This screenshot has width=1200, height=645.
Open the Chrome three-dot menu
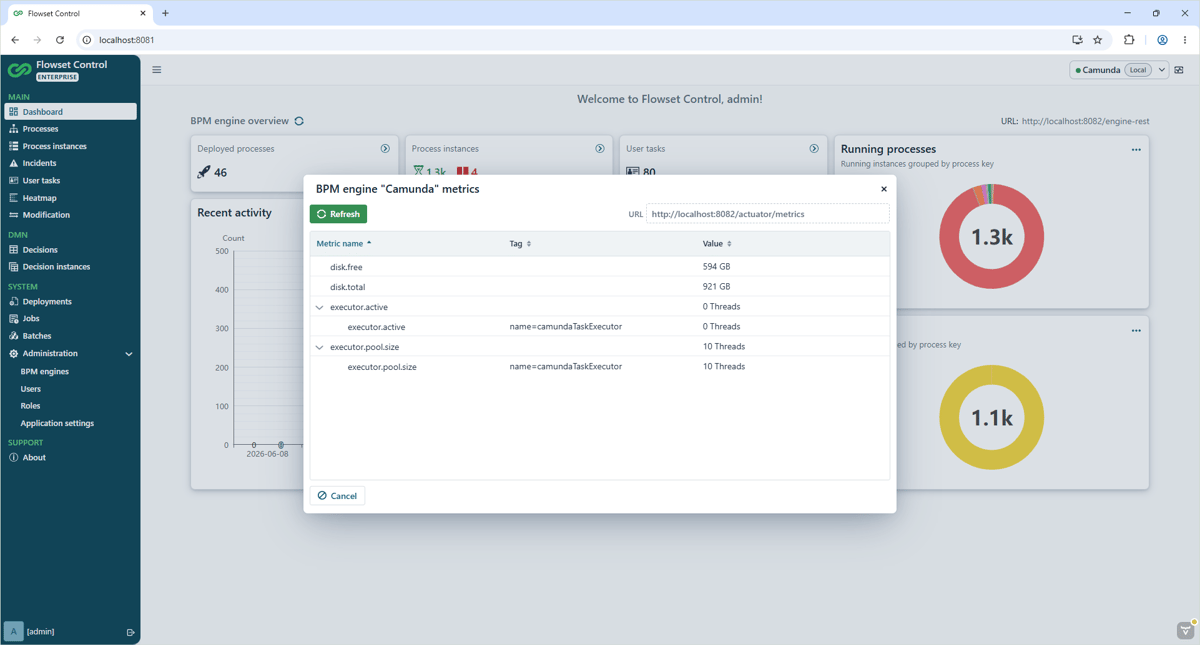[1185, 40]
